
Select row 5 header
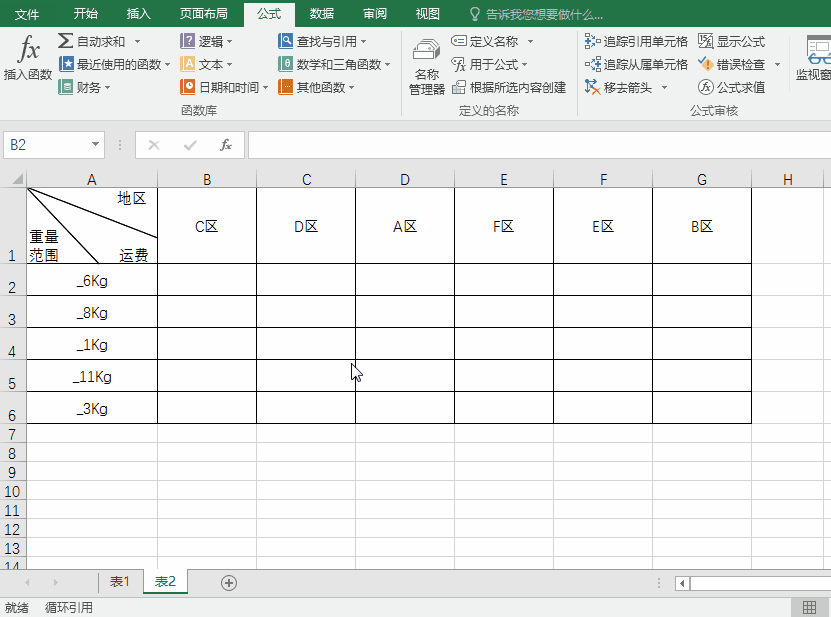[x=12, y=376]
